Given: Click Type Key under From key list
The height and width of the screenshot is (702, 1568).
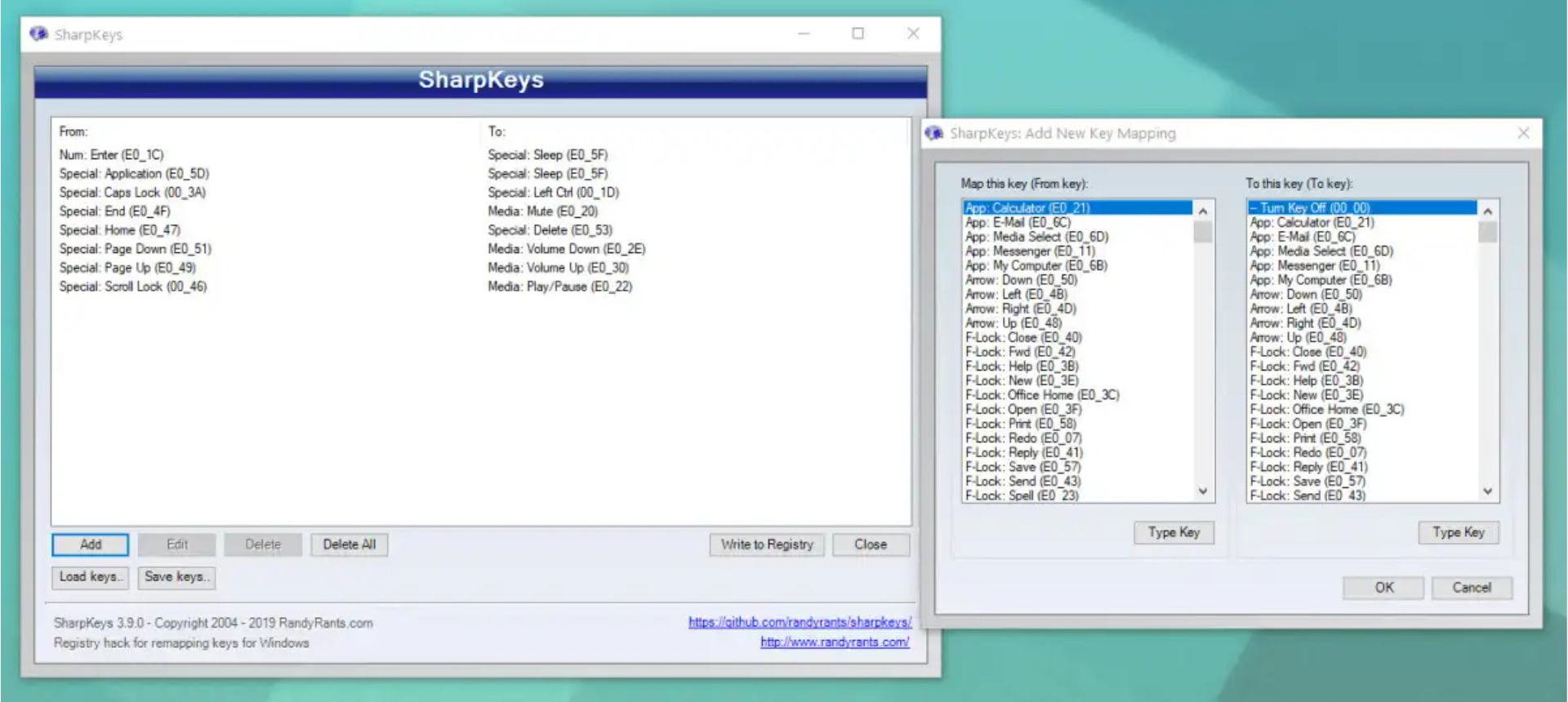Looking at the screenshot, I should pos(1174,532).
